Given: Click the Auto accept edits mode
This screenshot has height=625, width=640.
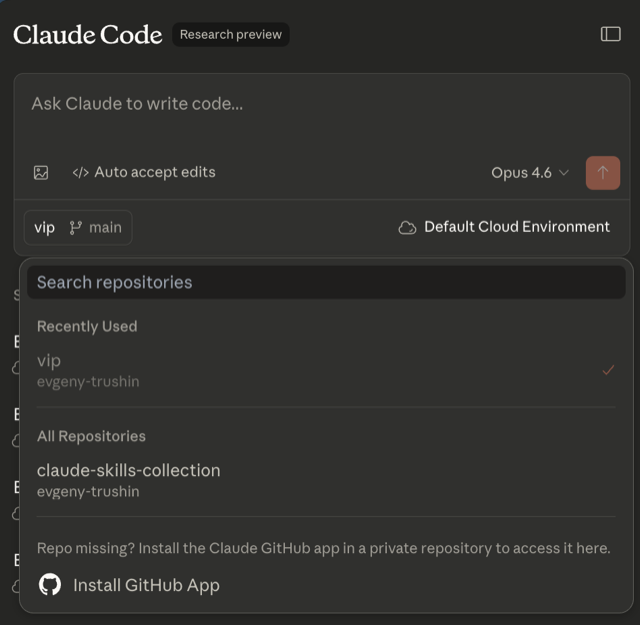Looking at the screenshot, I should tap(144, 172).
